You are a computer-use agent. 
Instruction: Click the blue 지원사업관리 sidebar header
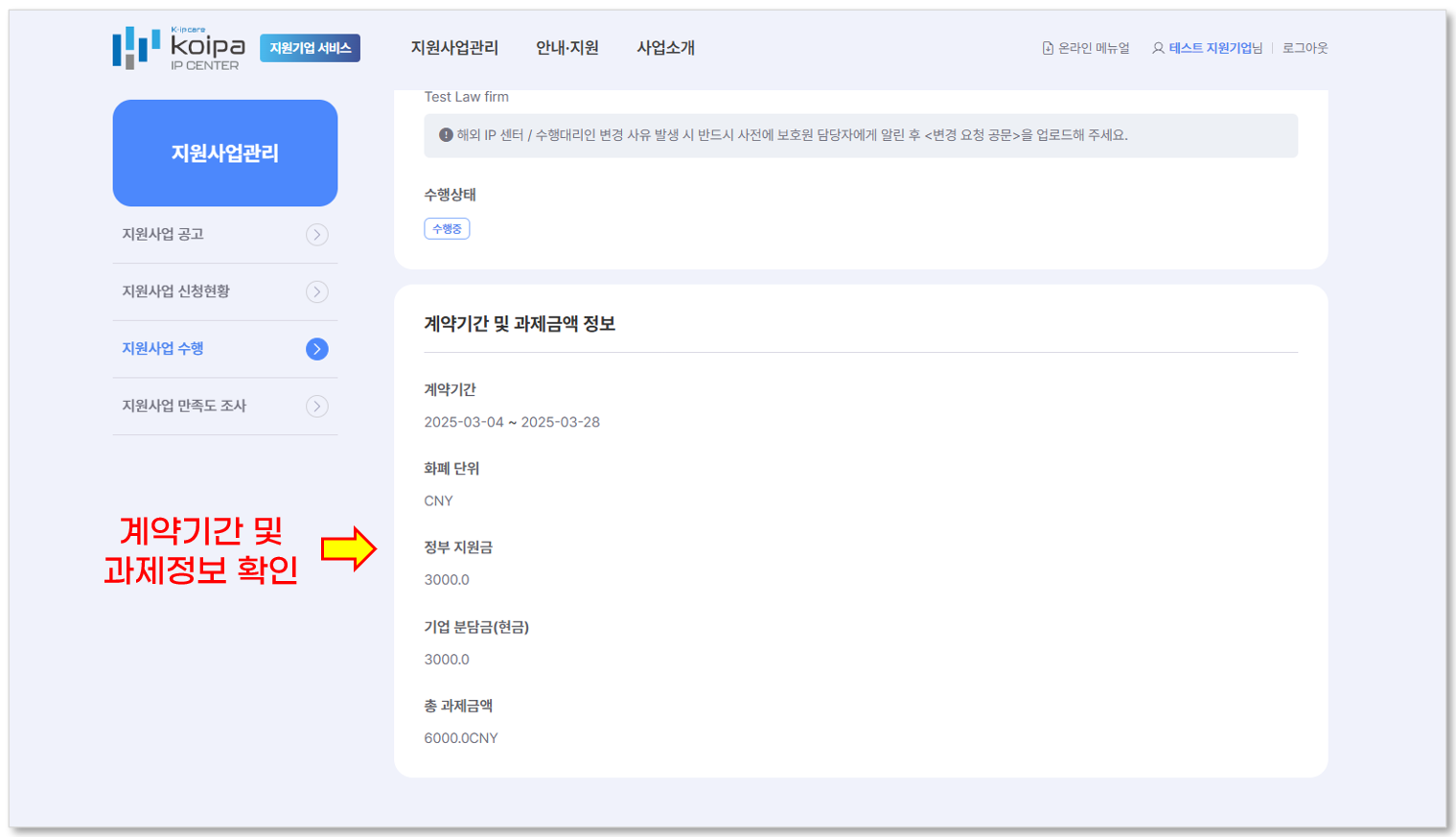pos(225,152)
